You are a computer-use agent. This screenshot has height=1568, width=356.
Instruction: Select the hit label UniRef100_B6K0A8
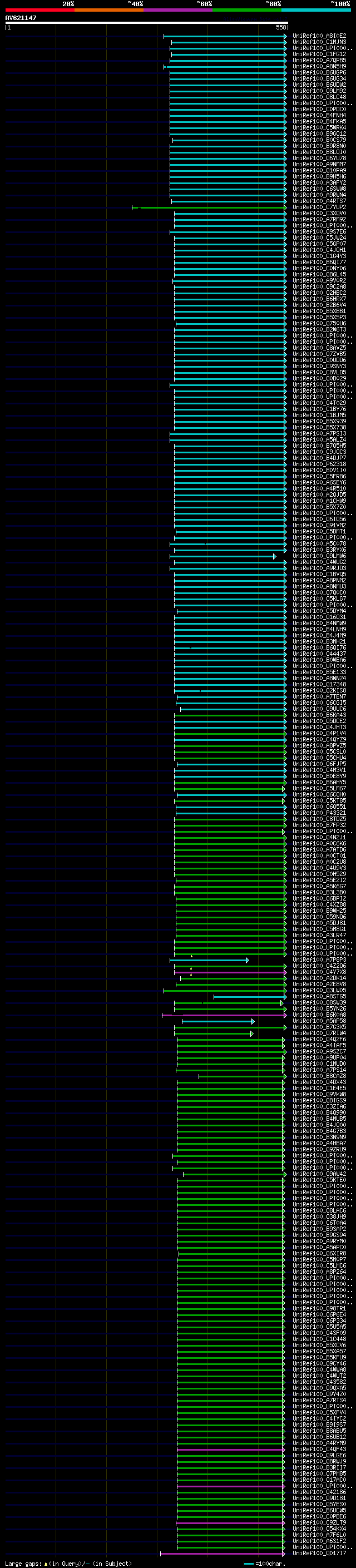coord(319,1015)
